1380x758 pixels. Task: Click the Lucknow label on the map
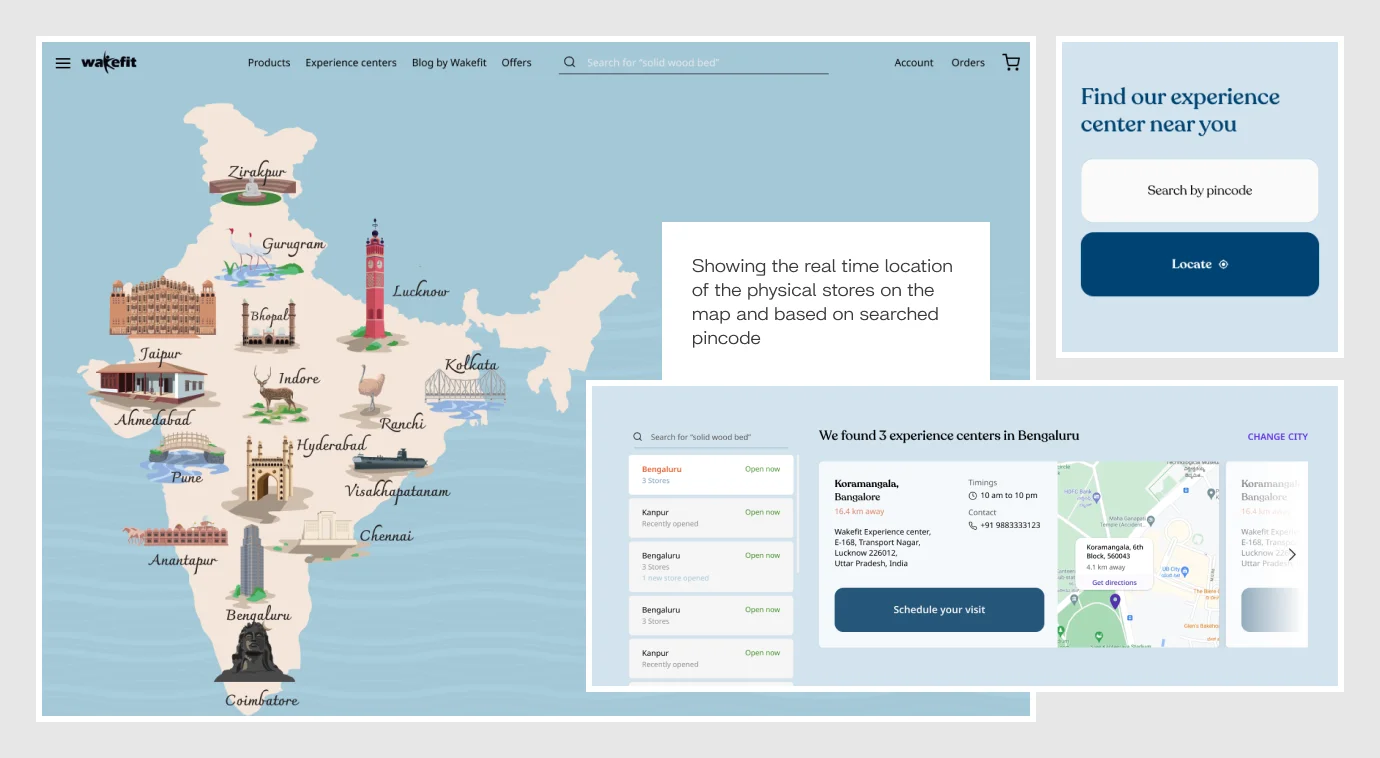(420, 291)
